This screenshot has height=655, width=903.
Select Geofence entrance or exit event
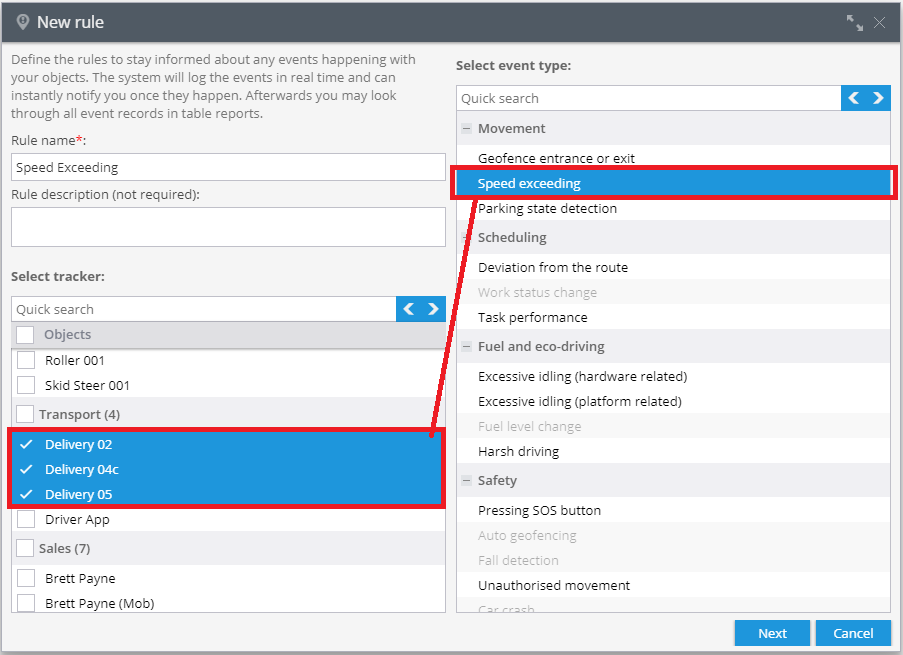(x=556, y=158)
